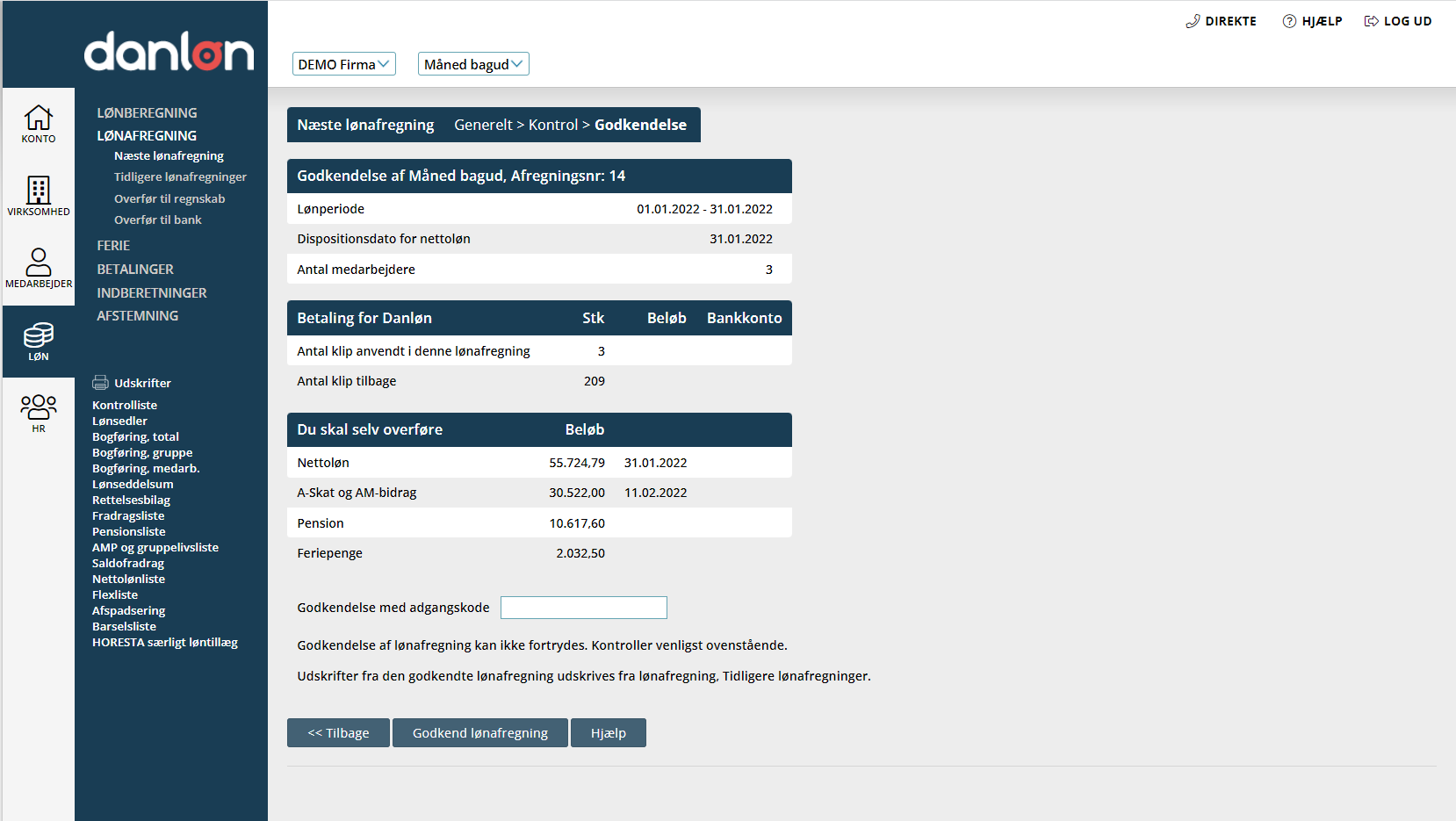This screenshot has height=821, width=1456.
Task: Open the HR people icon
Action: click(39, 407)
